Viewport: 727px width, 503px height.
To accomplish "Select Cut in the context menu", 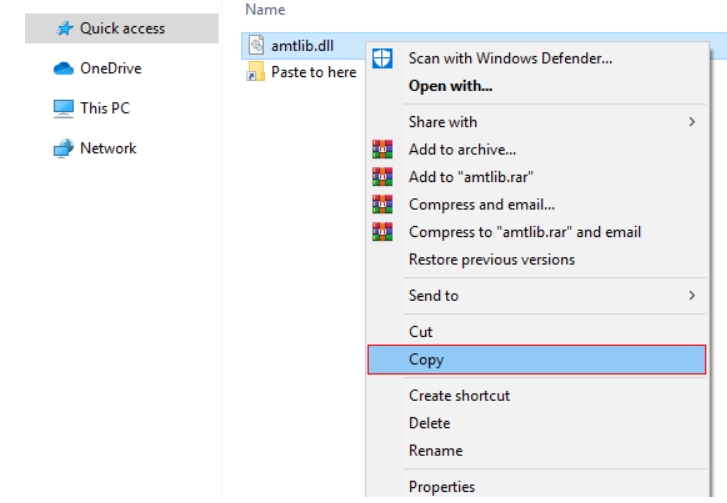I will click(421, 332).
